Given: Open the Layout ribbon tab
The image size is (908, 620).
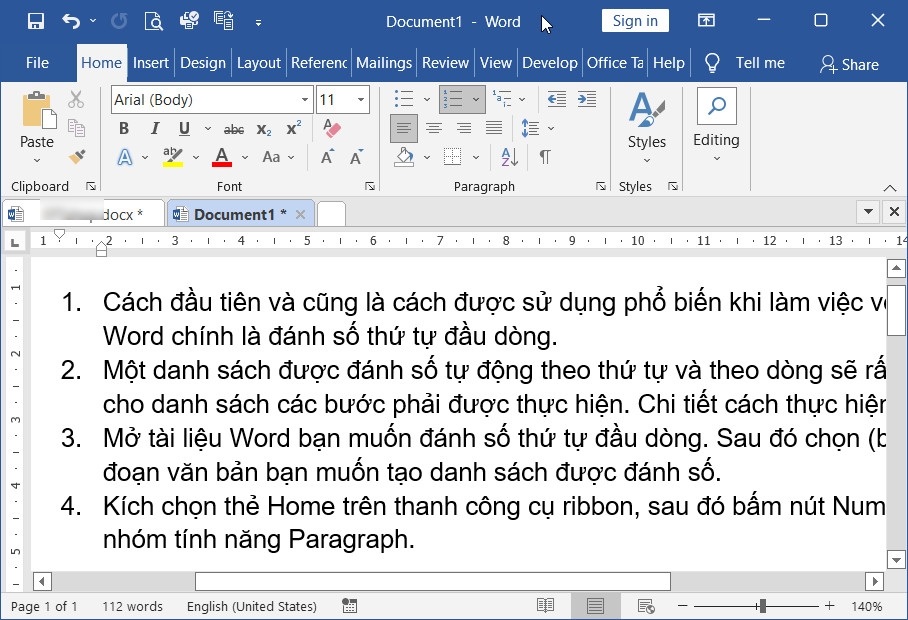Looking at the screenshot, I should [x=258, y=63].
